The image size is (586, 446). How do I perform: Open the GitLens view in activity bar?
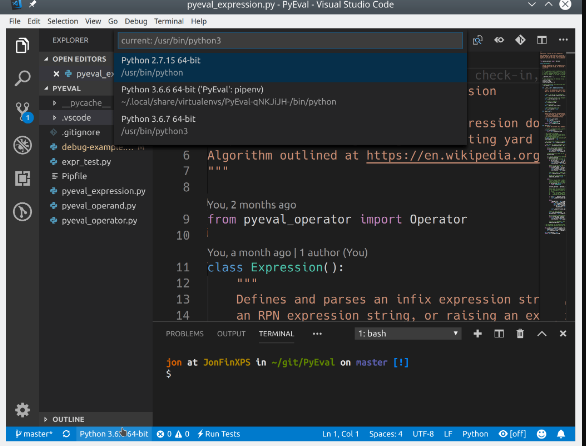point(22,212)
